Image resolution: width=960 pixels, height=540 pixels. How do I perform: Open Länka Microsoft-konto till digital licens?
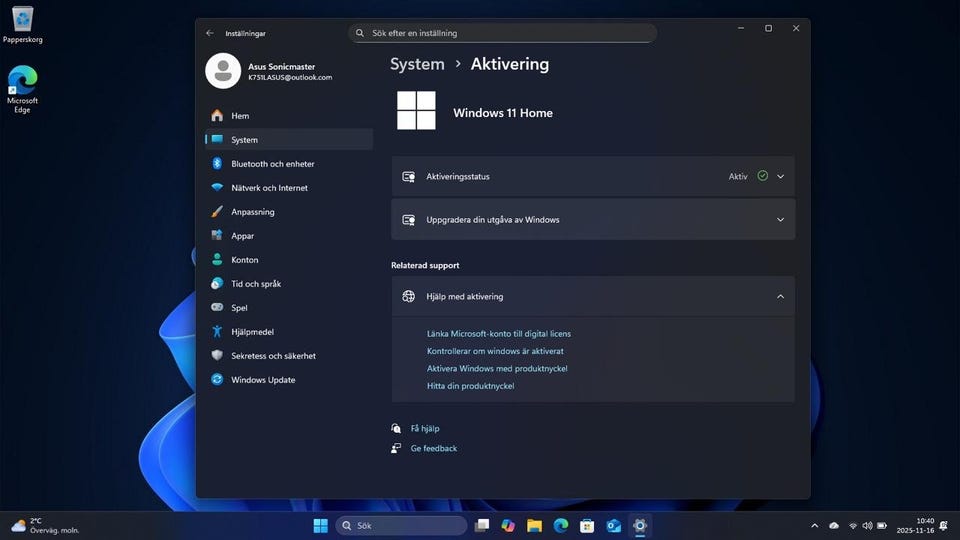point(498,334)
